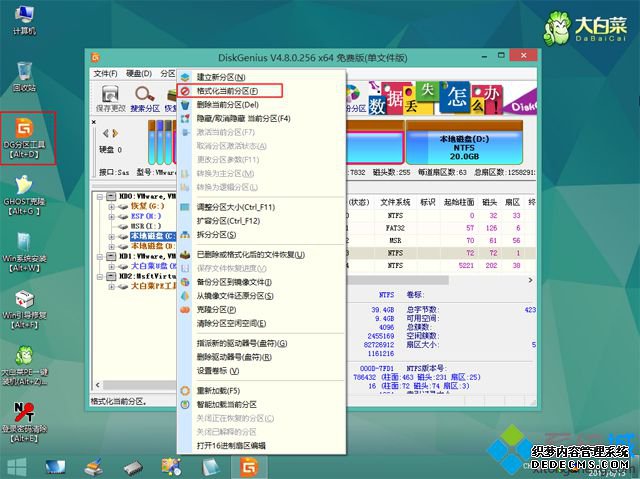Collapse the HD0:VMware disk tree node
This screenshot has height=479, width=640.
pyautogui.click(x=100, y=196)
